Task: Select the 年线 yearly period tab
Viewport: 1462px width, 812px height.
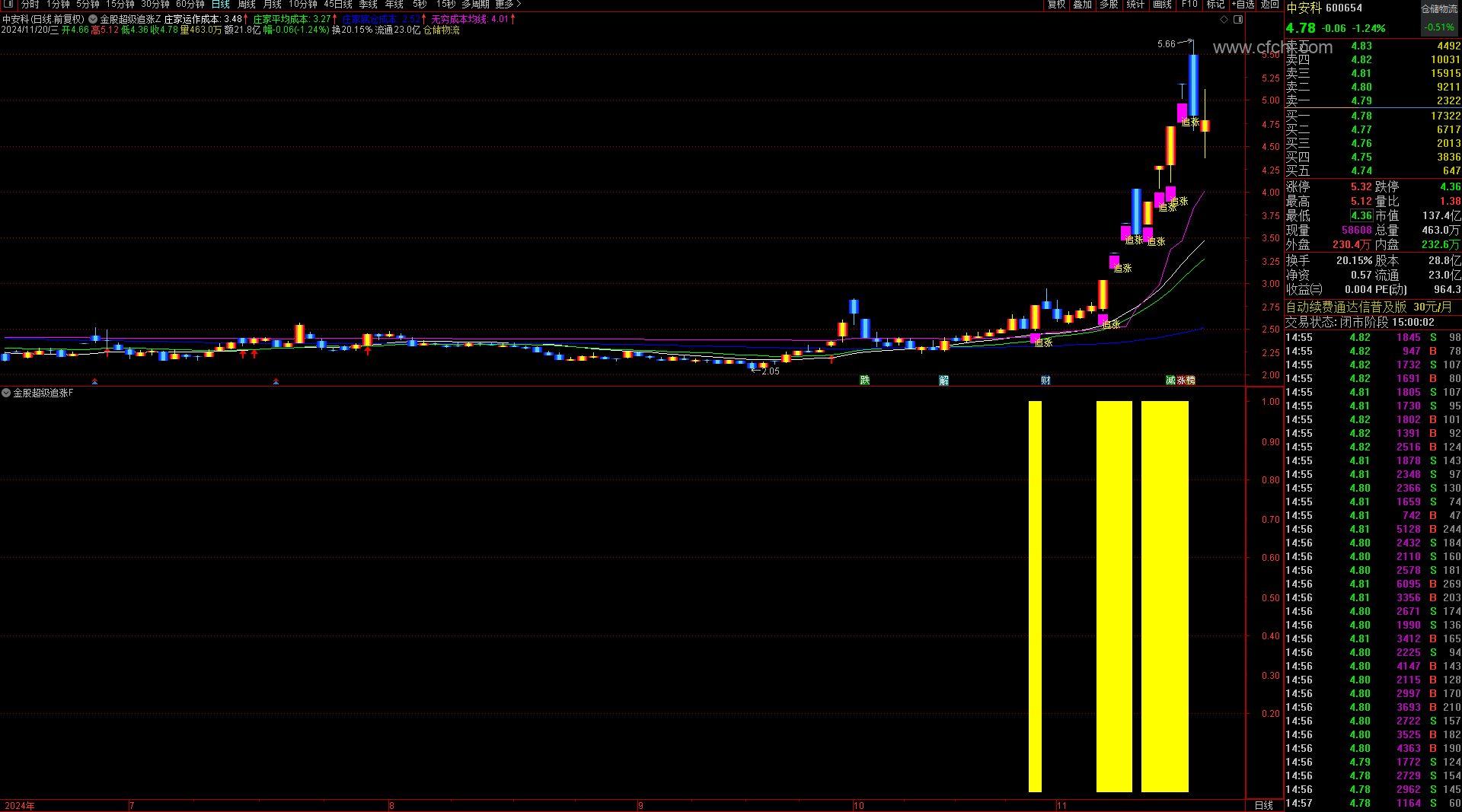Action: (394, 5)
